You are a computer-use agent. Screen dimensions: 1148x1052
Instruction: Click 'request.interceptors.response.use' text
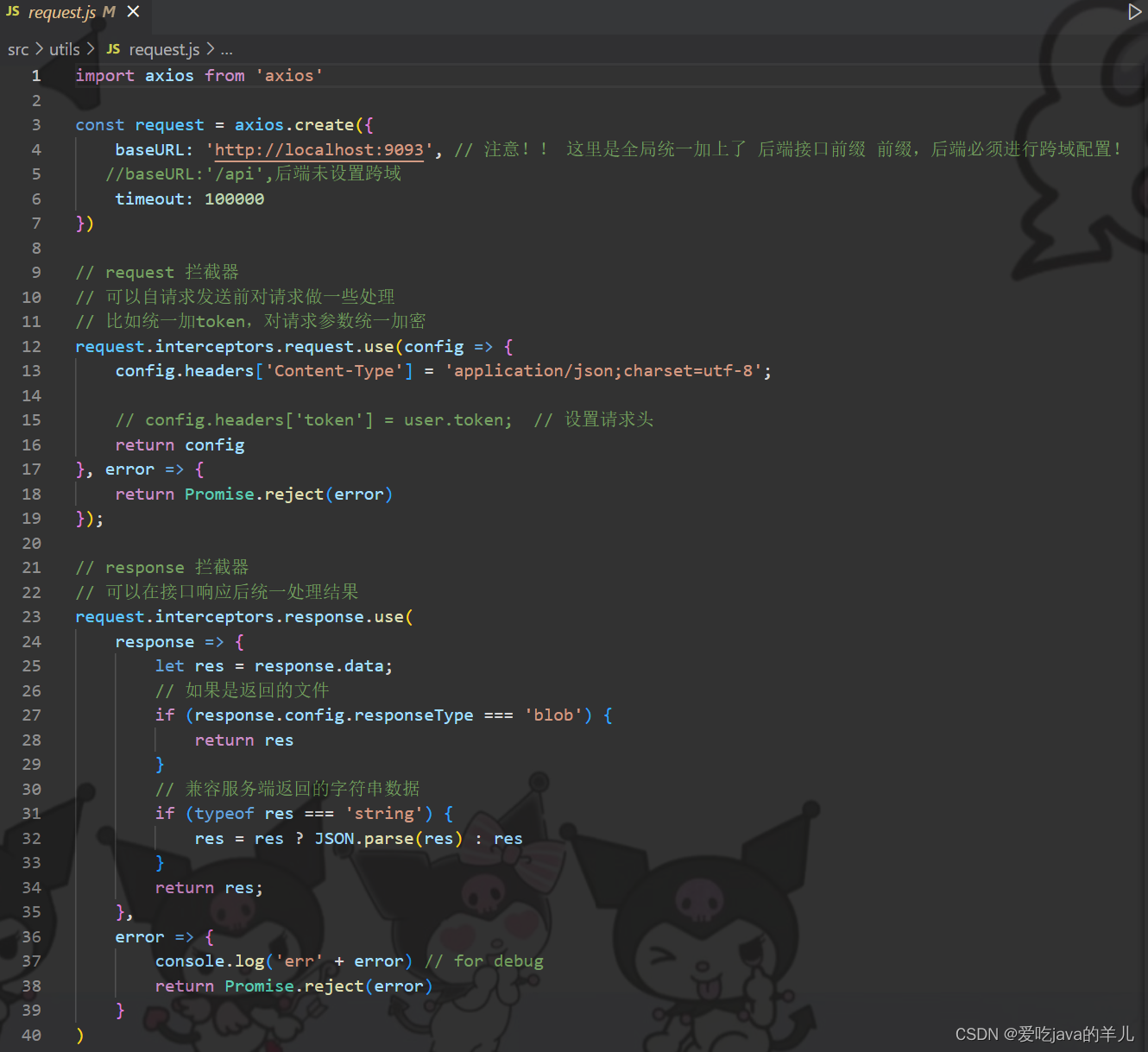pyautogui.click(x=240, y=617)
